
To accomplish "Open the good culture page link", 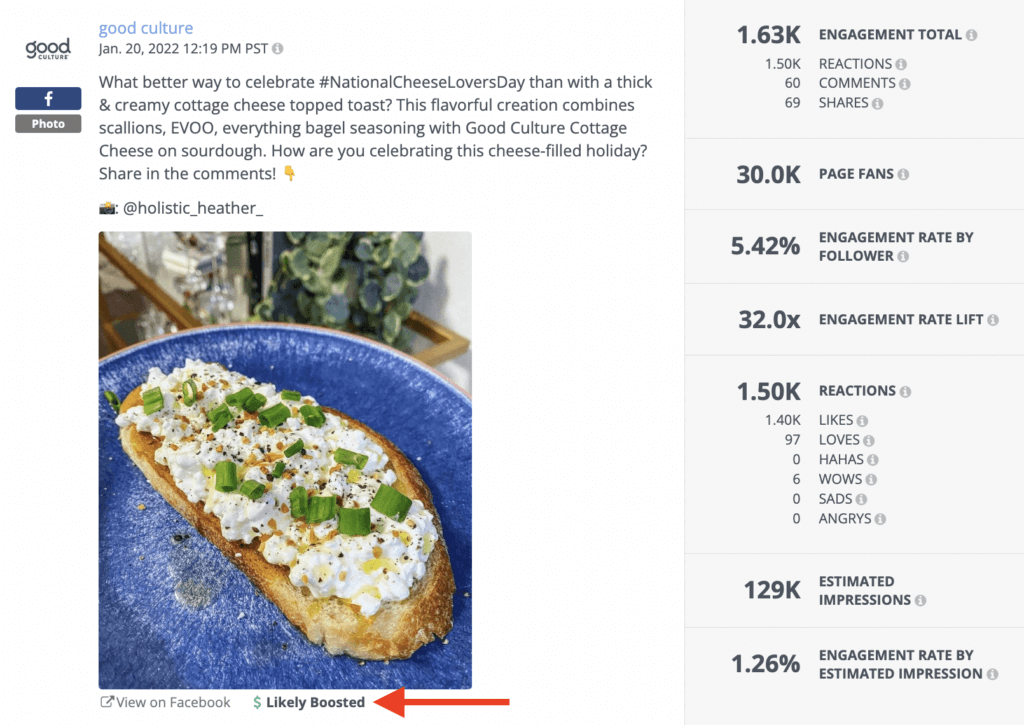I will [145, 27].
